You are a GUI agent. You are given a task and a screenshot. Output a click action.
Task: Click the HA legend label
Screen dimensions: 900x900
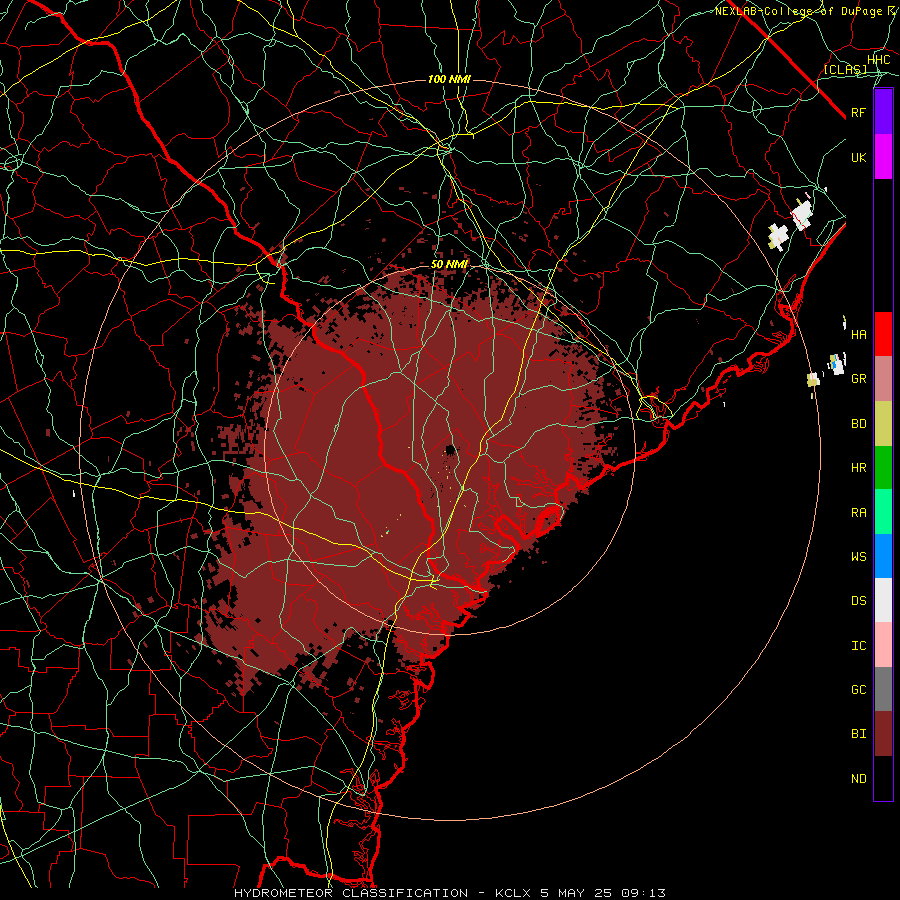coord(859,334)
